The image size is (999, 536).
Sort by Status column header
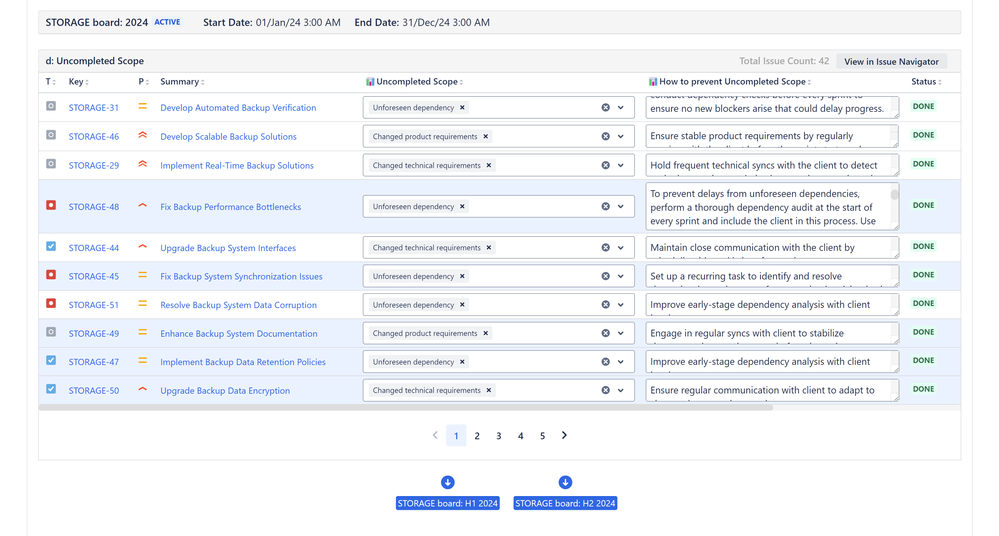coord(926,82)
